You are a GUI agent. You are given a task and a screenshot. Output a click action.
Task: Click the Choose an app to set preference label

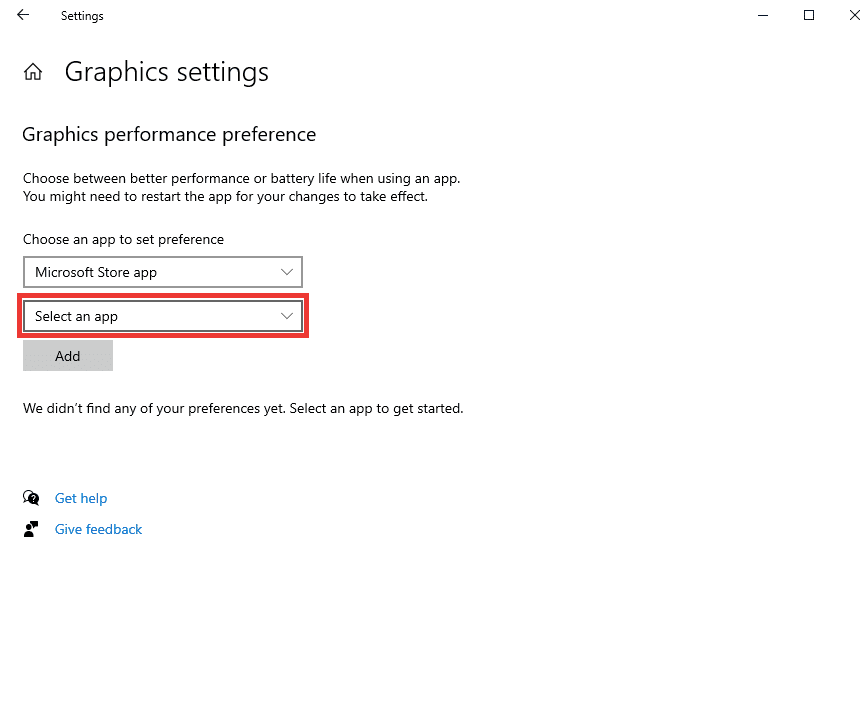(x=123, y=239)
